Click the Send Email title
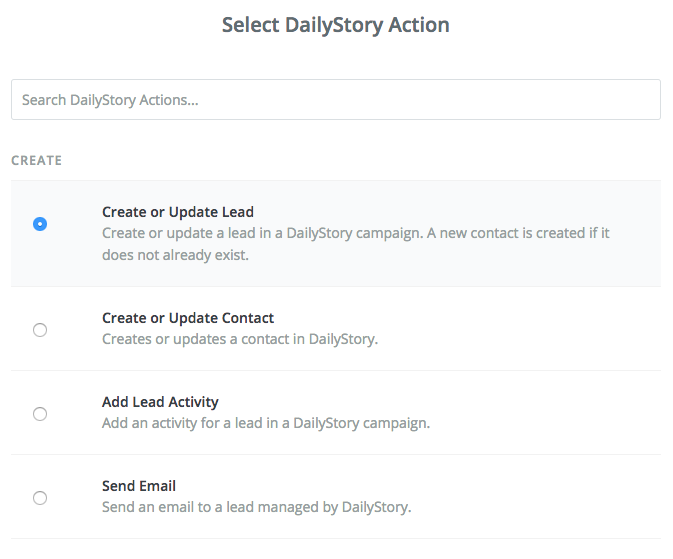 (139, 486)
